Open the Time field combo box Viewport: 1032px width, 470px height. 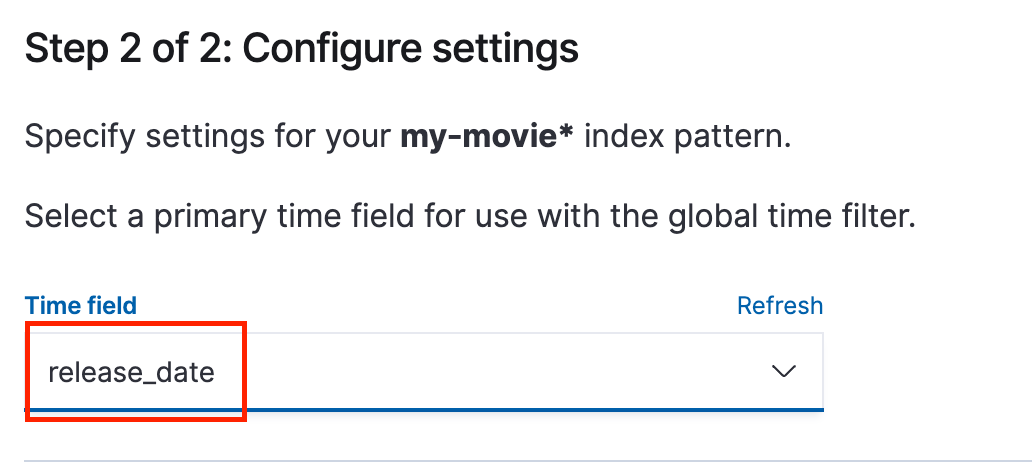(424, 372)
